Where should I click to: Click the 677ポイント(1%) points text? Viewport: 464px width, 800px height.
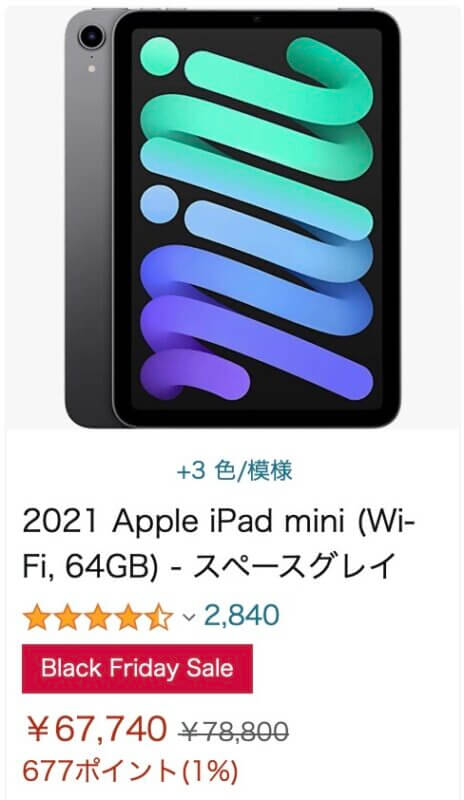tap(130, 771)
